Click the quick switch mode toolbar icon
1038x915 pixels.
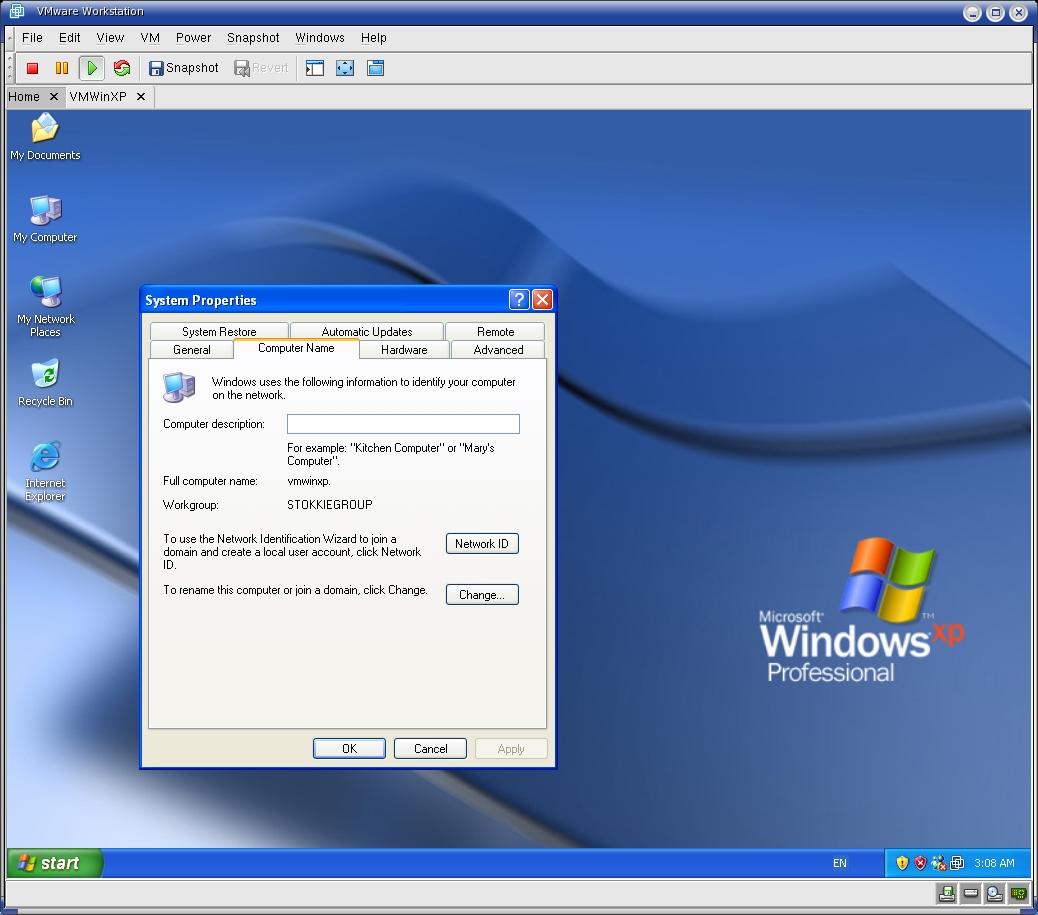click(375, 68)
